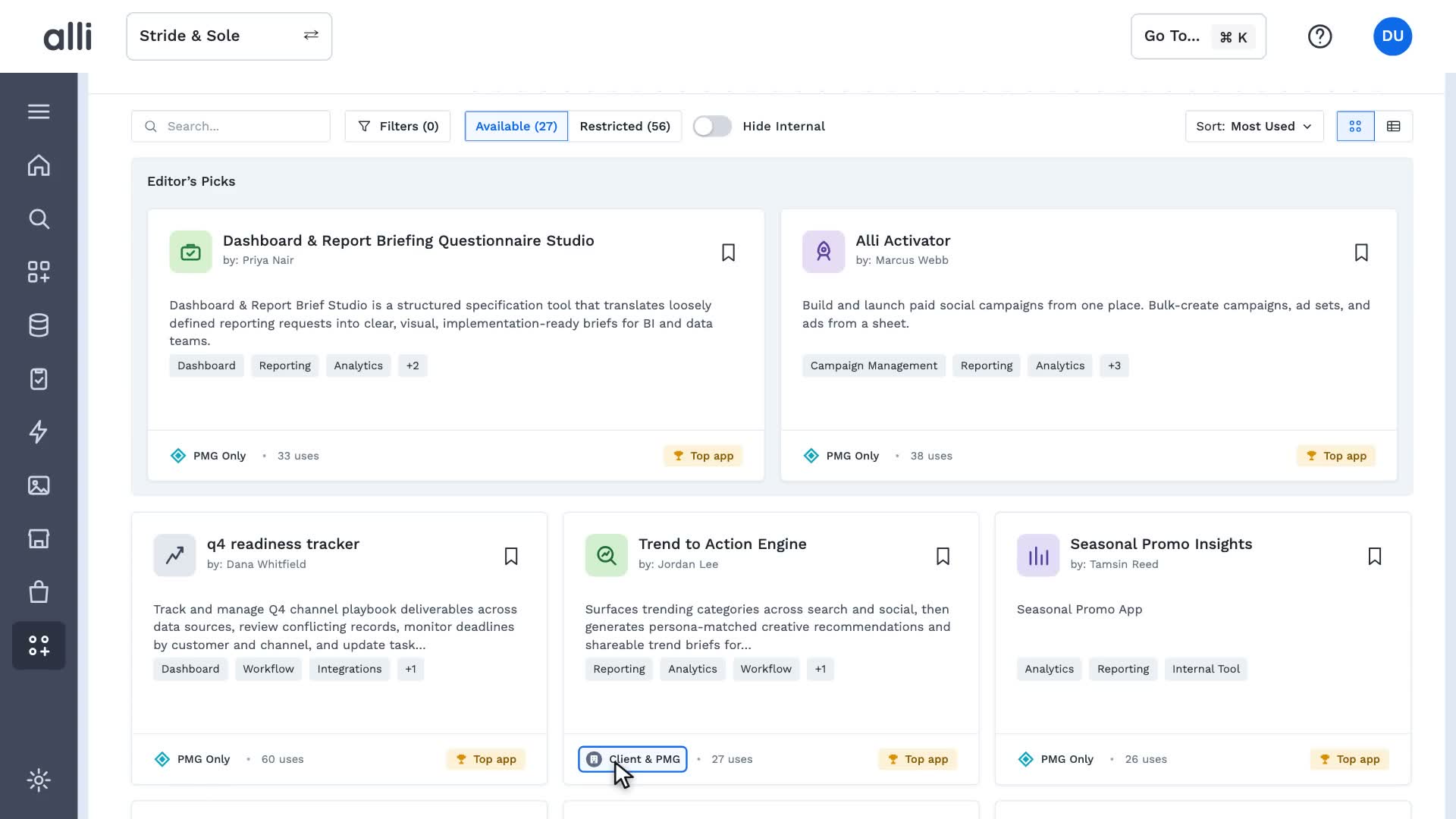Open the database icon in sidebar

[x=39, y=325]
